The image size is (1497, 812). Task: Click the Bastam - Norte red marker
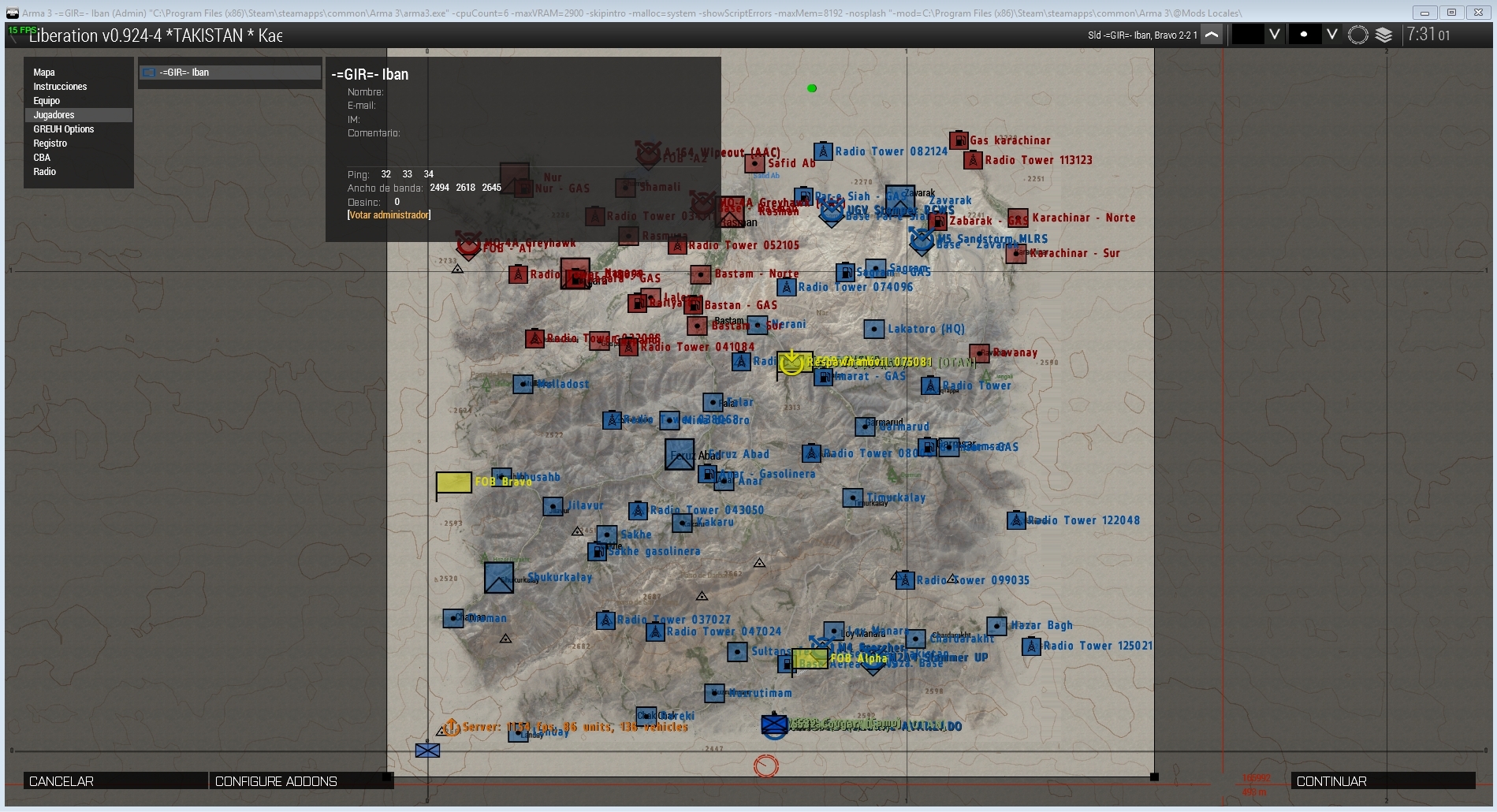click(x=700, y=274)
